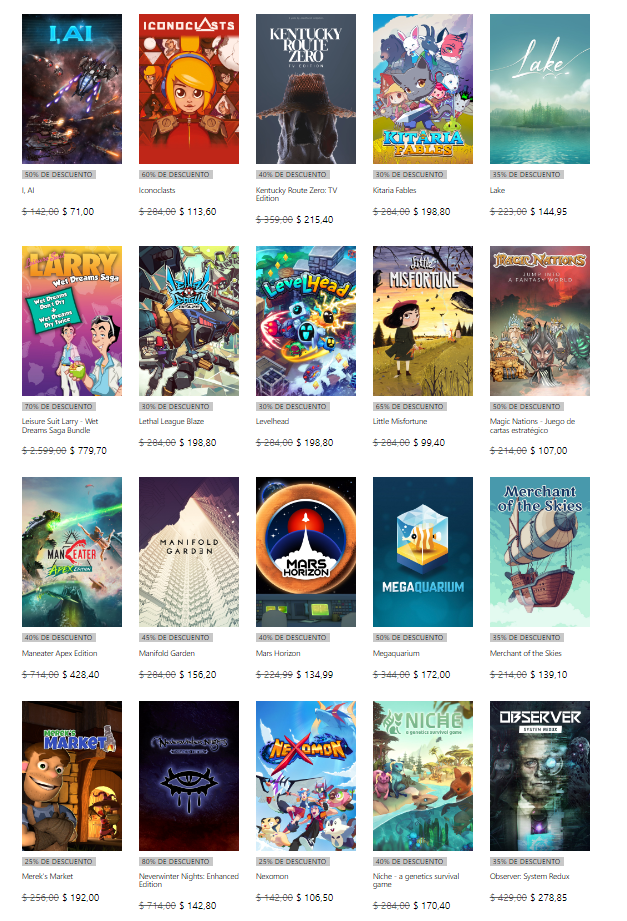
Task: Click Neverwinter Nights: Enhanced Edition title
Action: [189, 880]
